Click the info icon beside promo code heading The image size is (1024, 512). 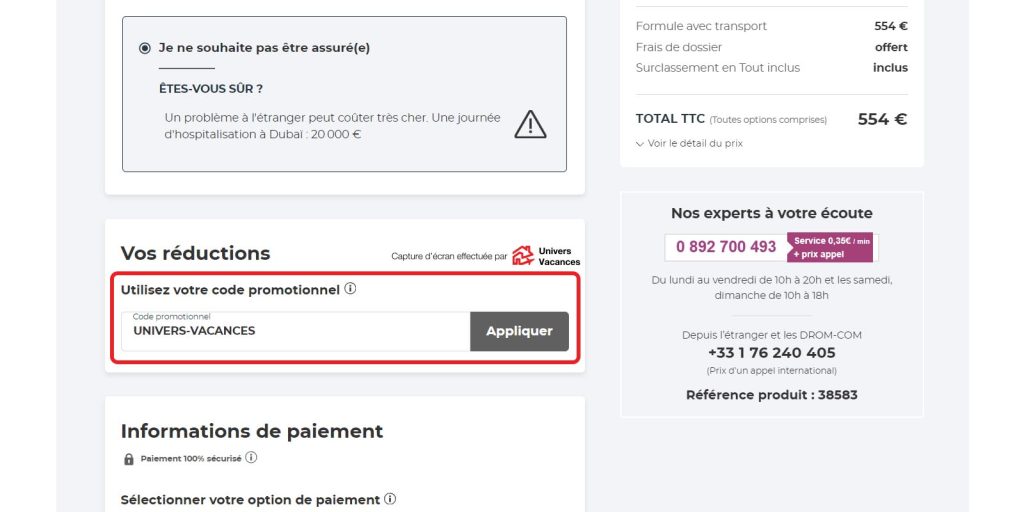point(350,289)
